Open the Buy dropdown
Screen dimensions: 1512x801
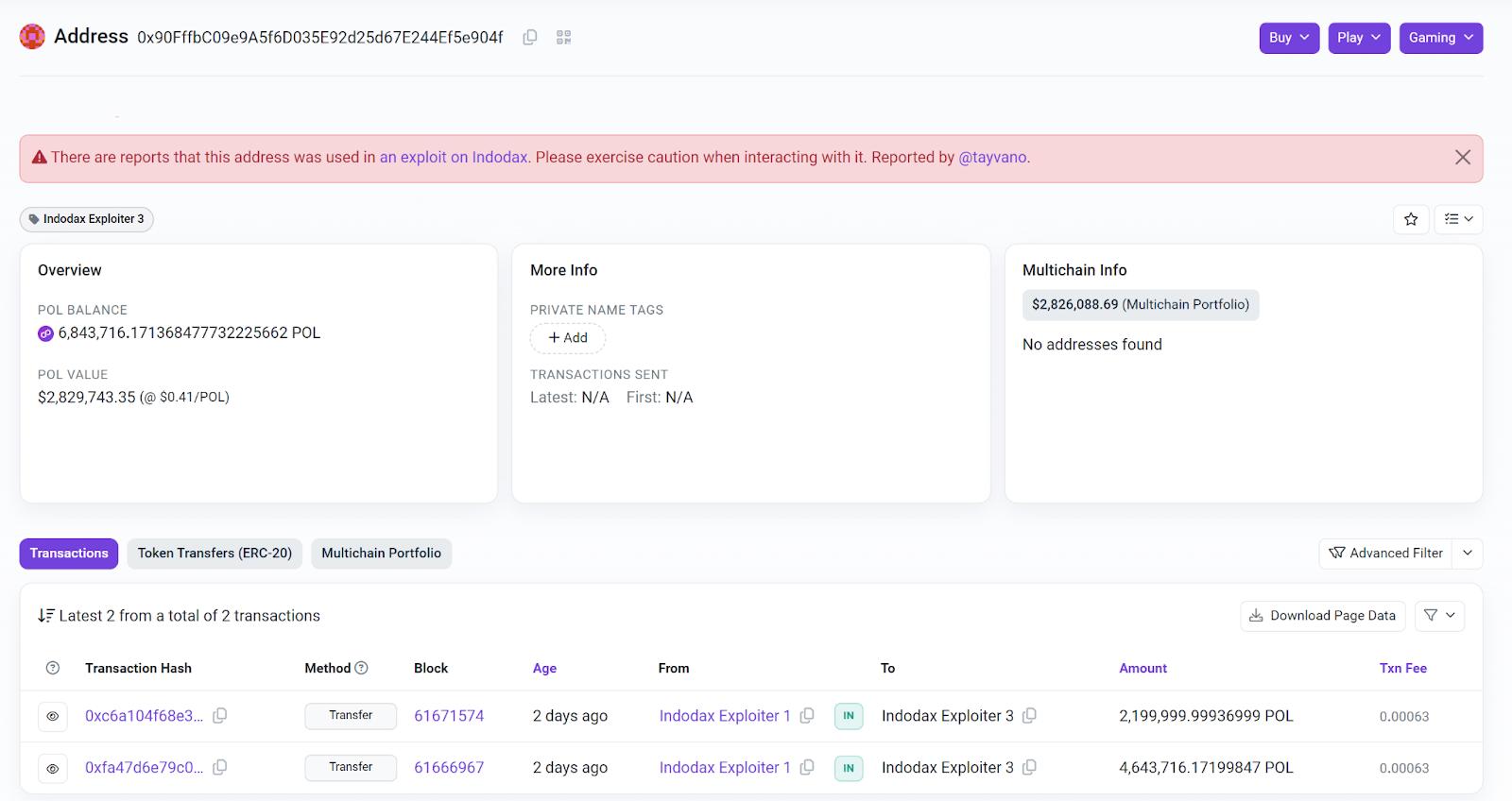[1289, 38]
